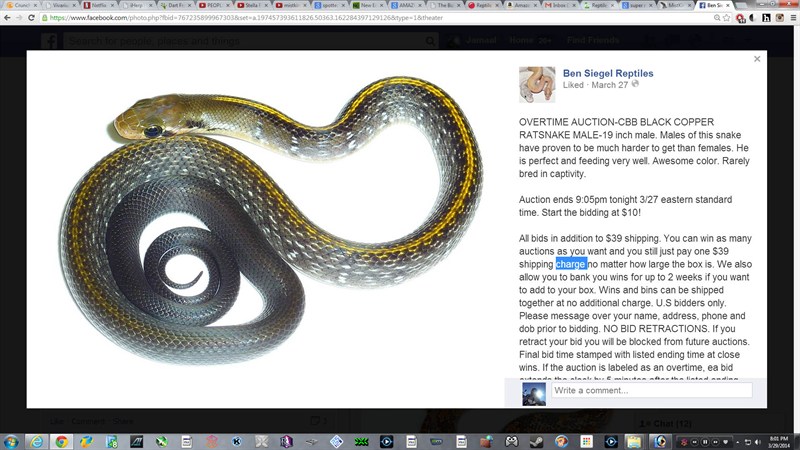The image size is (800, 450).
Task: Open the Windows Start menu
Action: coord(11,442)
